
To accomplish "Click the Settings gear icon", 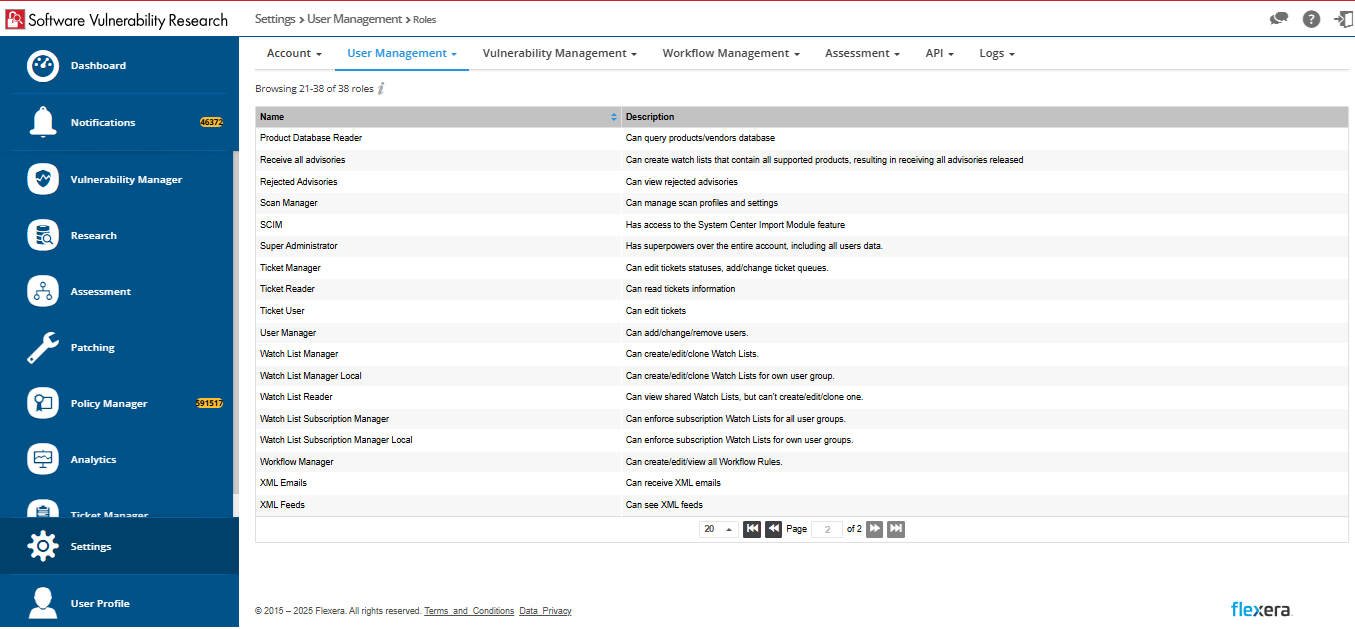I will click(x=43, y=546).
